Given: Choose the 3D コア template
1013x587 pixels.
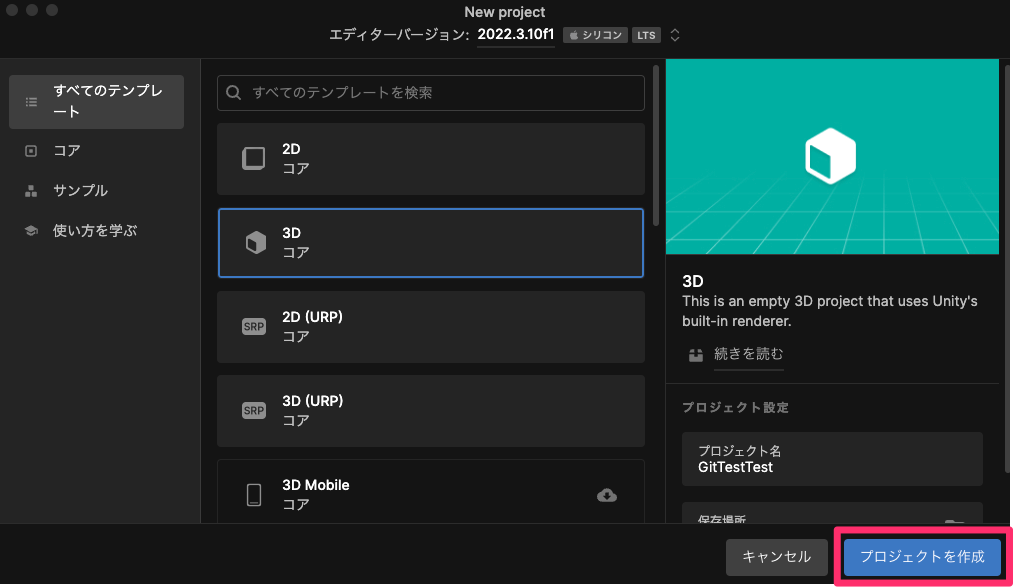Looking at the screenshot, I should coord(431,243).
